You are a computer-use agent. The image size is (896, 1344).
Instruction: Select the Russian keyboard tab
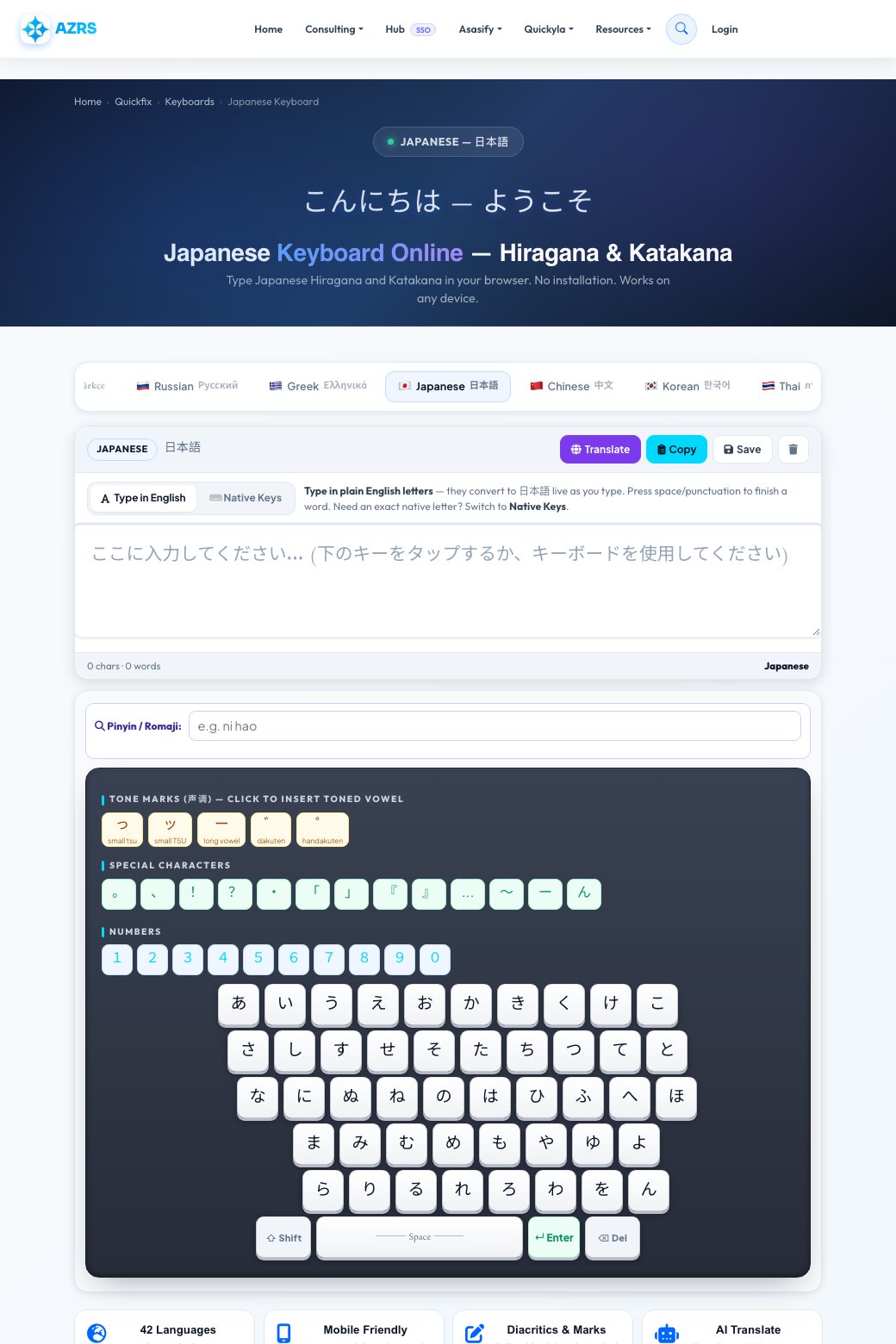(187, 386)
